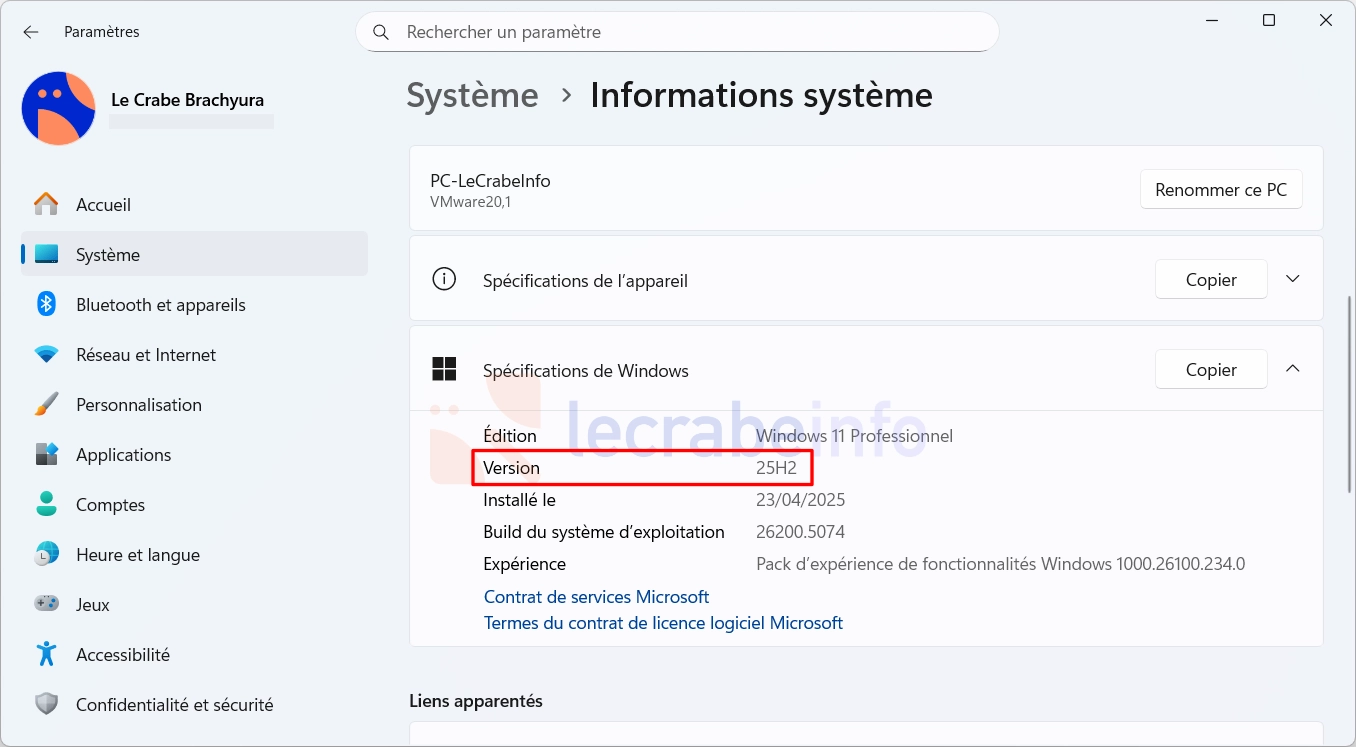Collapse Spécifications de Windows chevron
Image resolution: width=1356 pixels, height=747 pixels.
(1293, 369)
